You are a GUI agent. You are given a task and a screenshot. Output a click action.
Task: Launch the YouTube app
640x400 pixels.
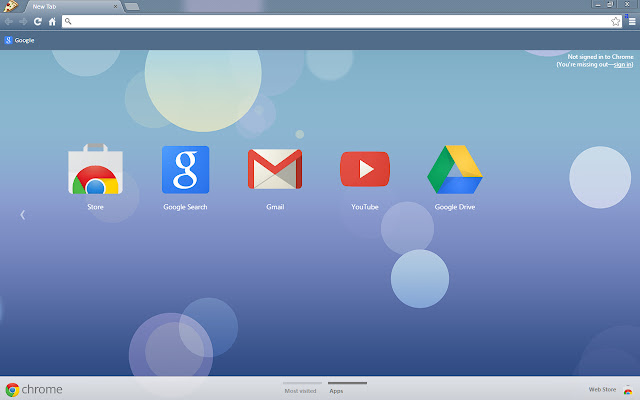tap(365, 169)
